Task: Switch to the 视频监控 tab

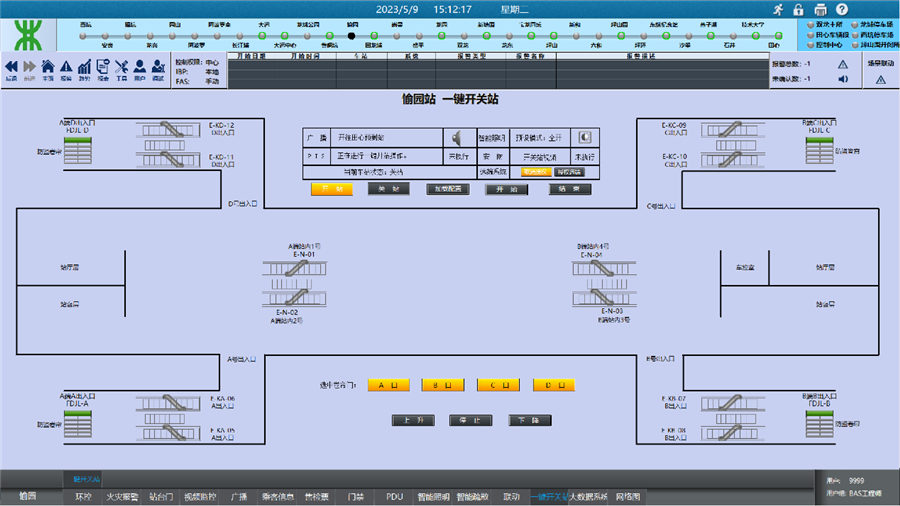Action: click(x=200, y=497)
